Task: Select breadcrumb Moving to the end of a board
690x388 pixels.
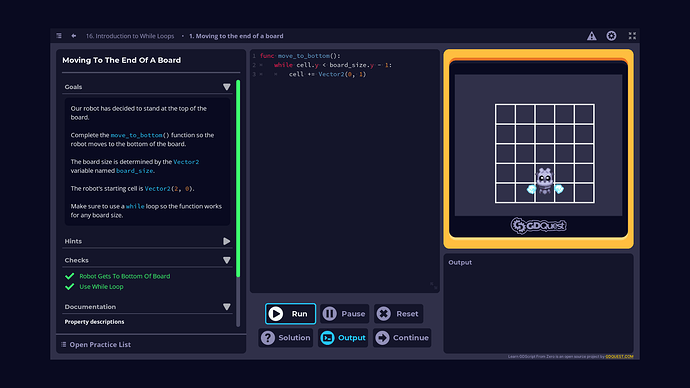Action: click(x=236, y=36)
